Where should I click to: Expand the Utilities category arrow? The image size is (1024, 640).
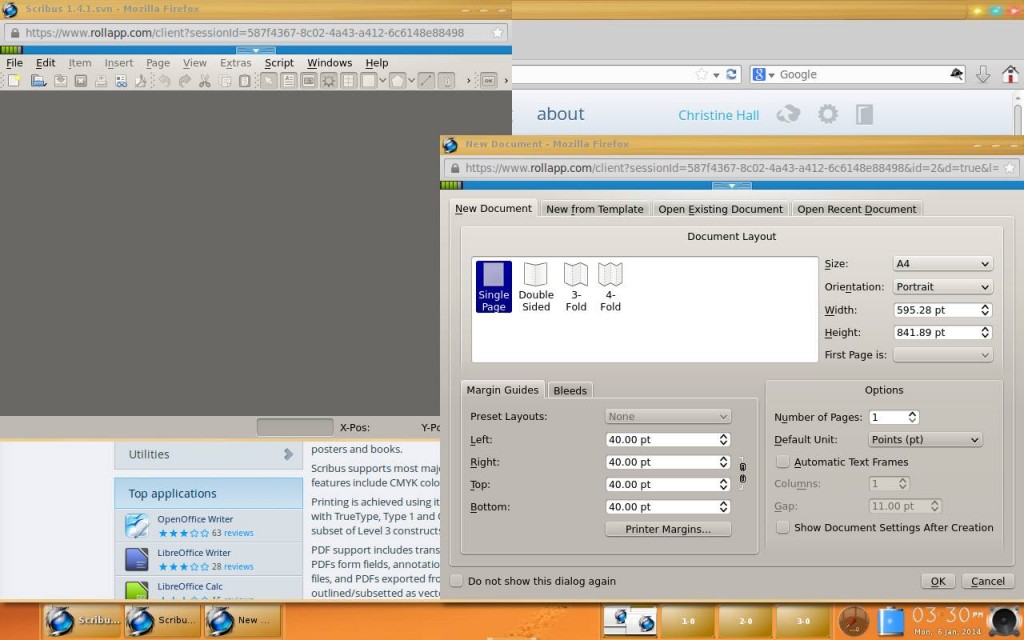(288, 454)
